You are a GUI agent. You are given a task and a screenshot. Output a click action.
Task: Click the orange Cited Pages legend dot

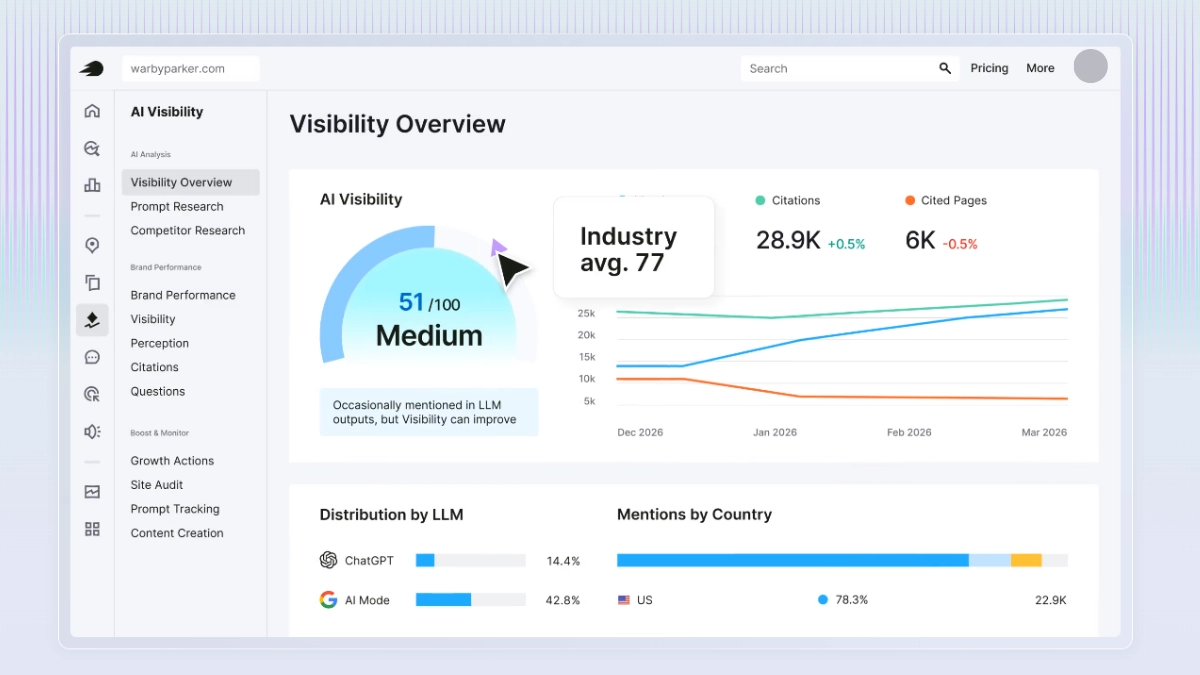(910, 200)
